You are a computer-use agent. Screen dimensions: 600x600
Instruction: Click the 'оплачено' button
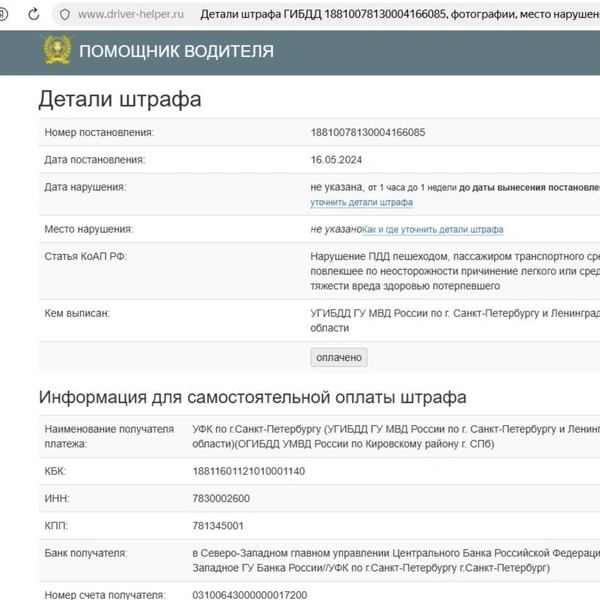(339, 357)
